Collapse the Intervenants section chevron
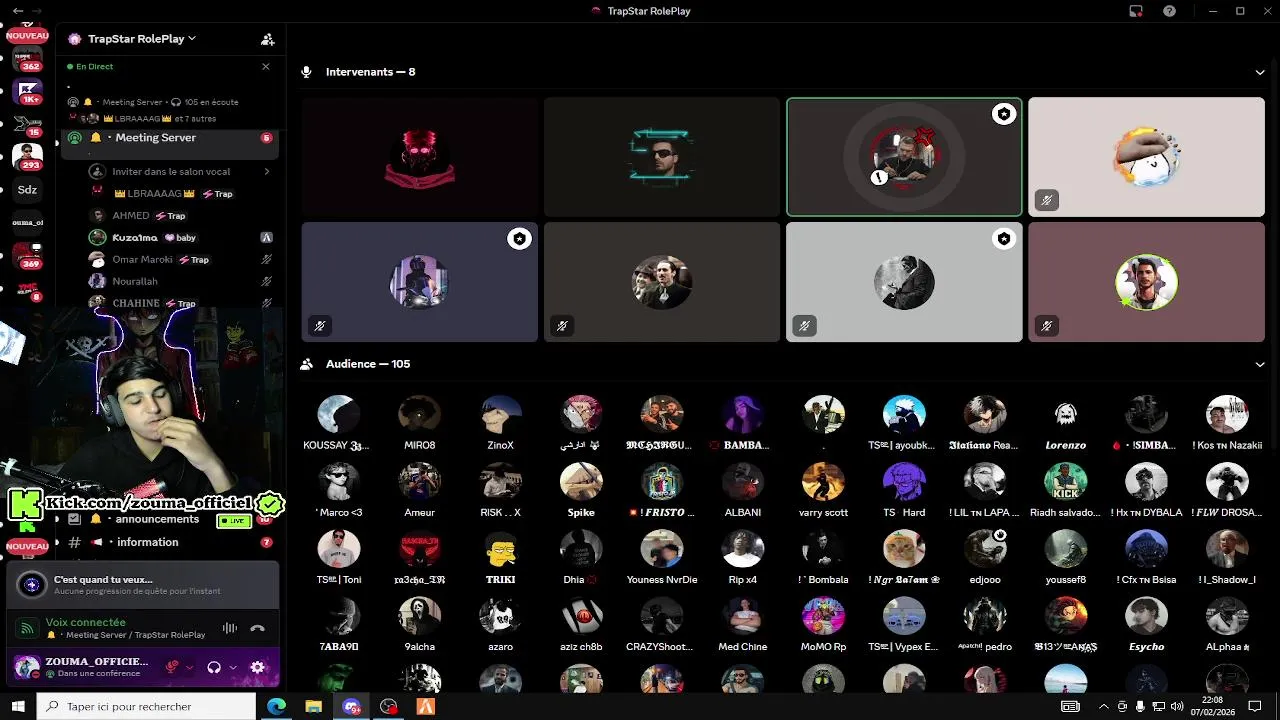Viewport: 1280px width, 720px height. coord(1260,72)
